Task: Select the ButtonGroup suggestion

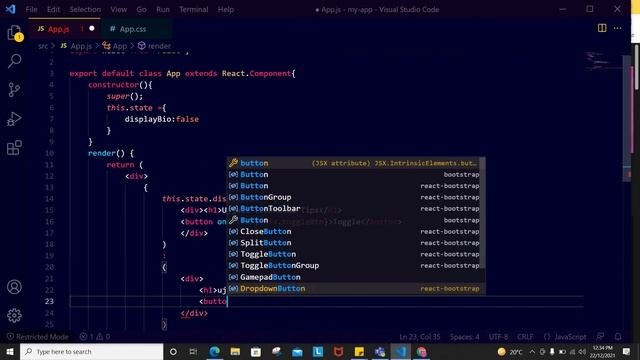Action: click(353, 197)
